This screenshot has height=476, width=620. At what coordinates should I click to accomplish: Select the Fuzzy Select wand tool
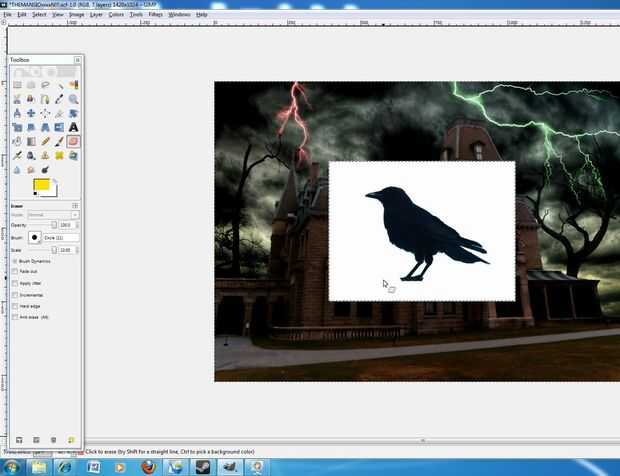59,85
